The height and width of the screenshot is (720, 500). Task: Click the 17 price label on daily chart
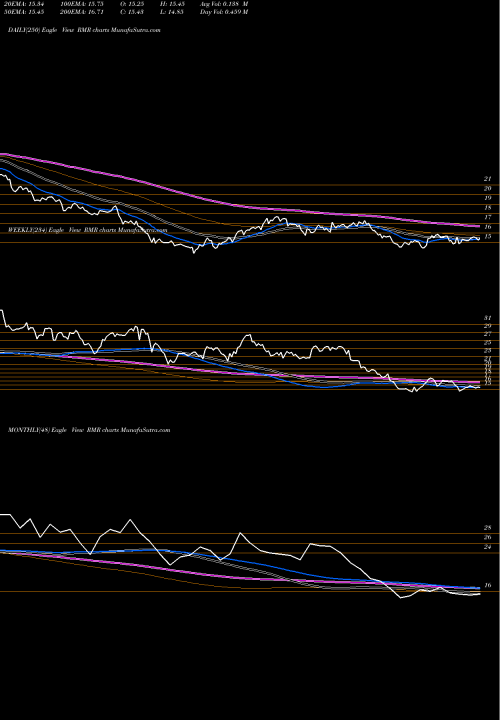488,218
